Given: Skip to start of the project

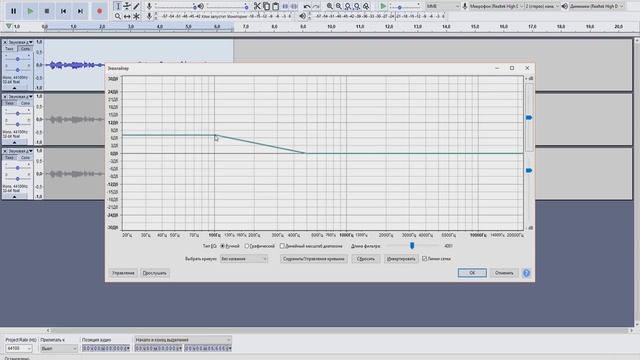Looking at the screenshot, I should [64, 11].
